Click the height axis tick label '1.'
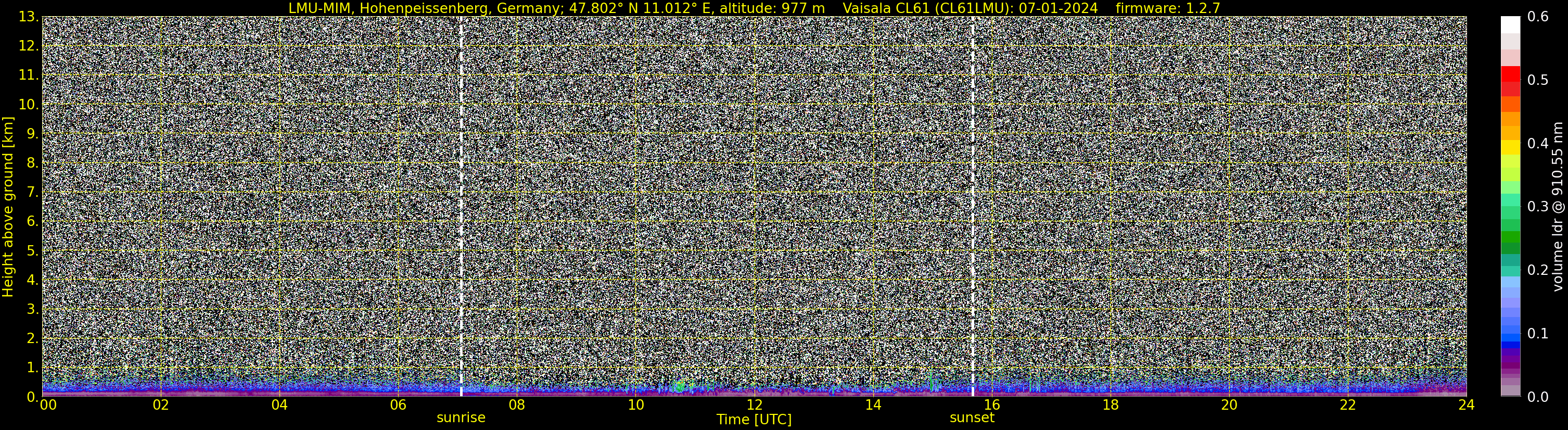The image size is (1568, 430). pyautogui.click(x=33, y=367)
